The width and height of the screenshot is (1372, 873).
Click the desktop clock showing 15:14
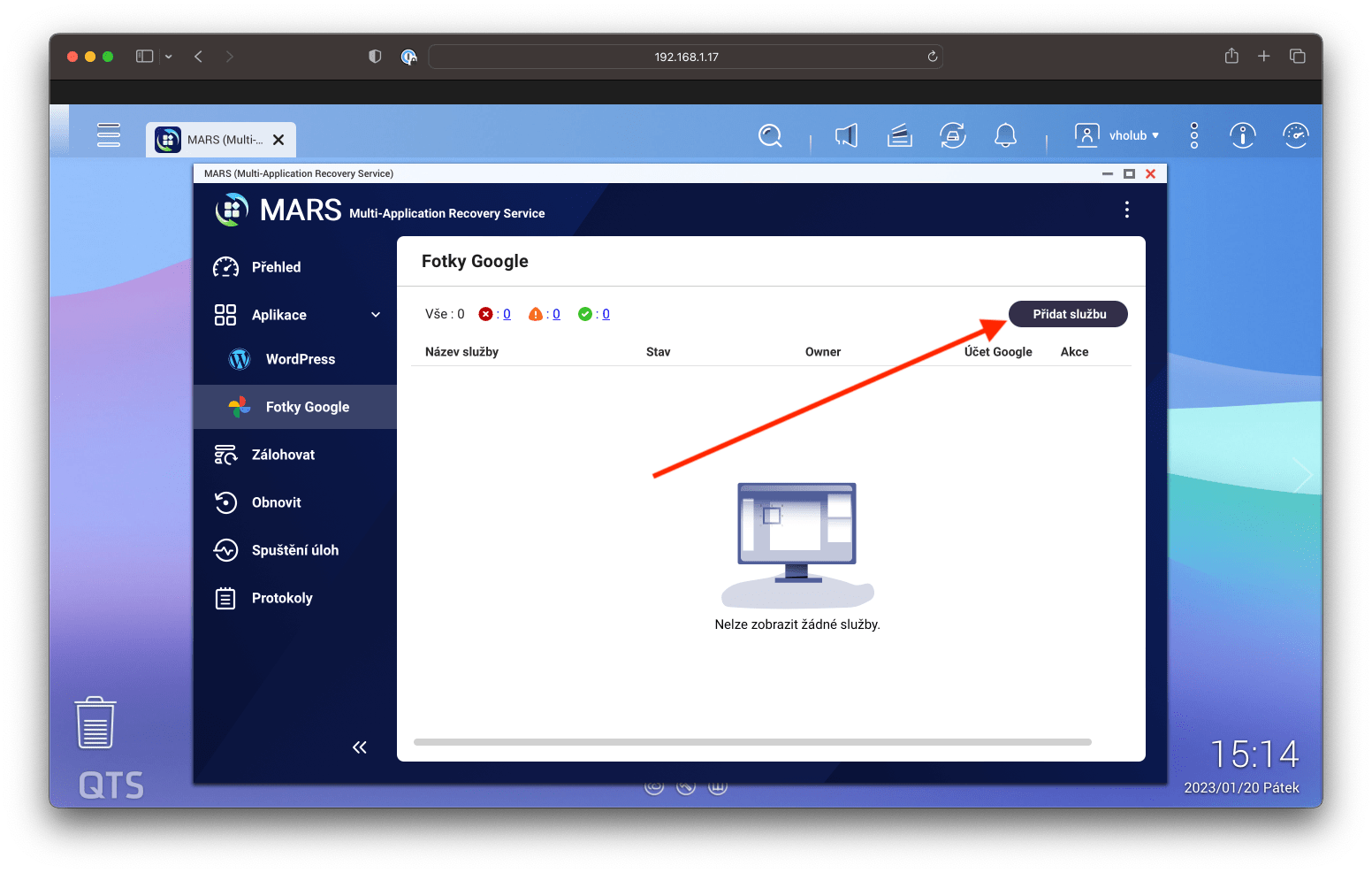[1254, 754]
